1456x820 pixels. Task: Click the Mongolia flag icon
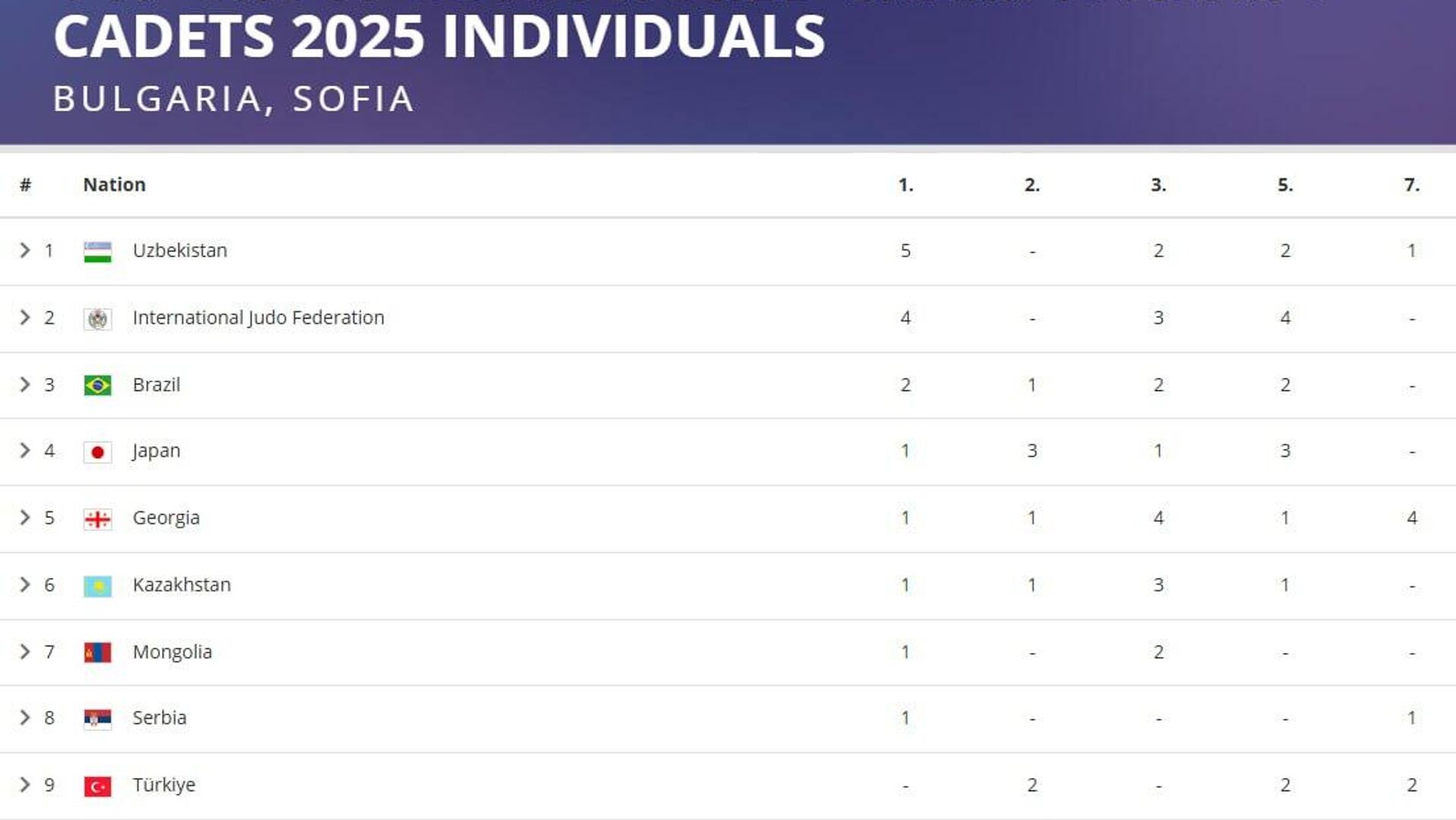point(97,652)
